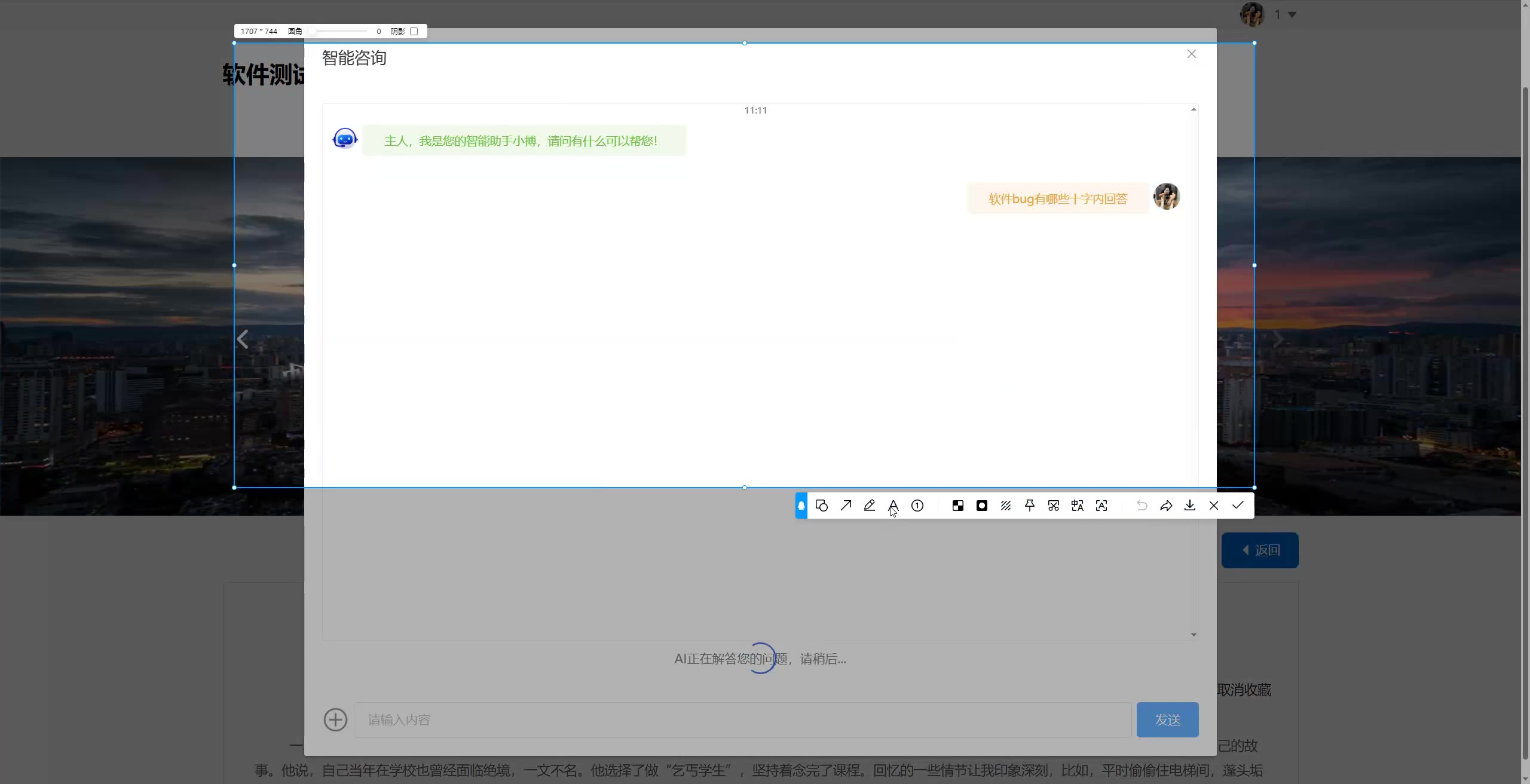
Task: Confirm screenshot with the checkmark
Action: click(1238, 506)
